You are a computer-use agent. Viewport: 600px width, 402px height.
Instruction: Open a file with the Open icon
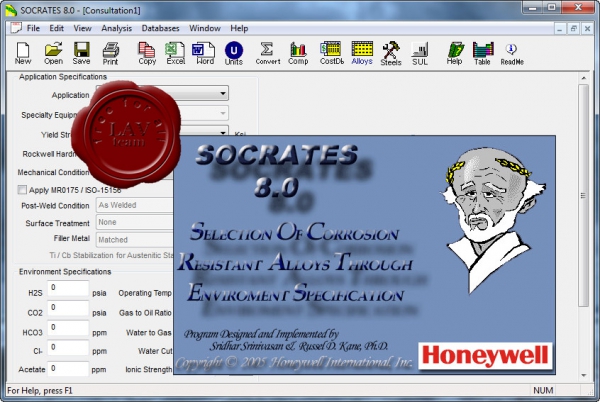click(x=53, y=53)
